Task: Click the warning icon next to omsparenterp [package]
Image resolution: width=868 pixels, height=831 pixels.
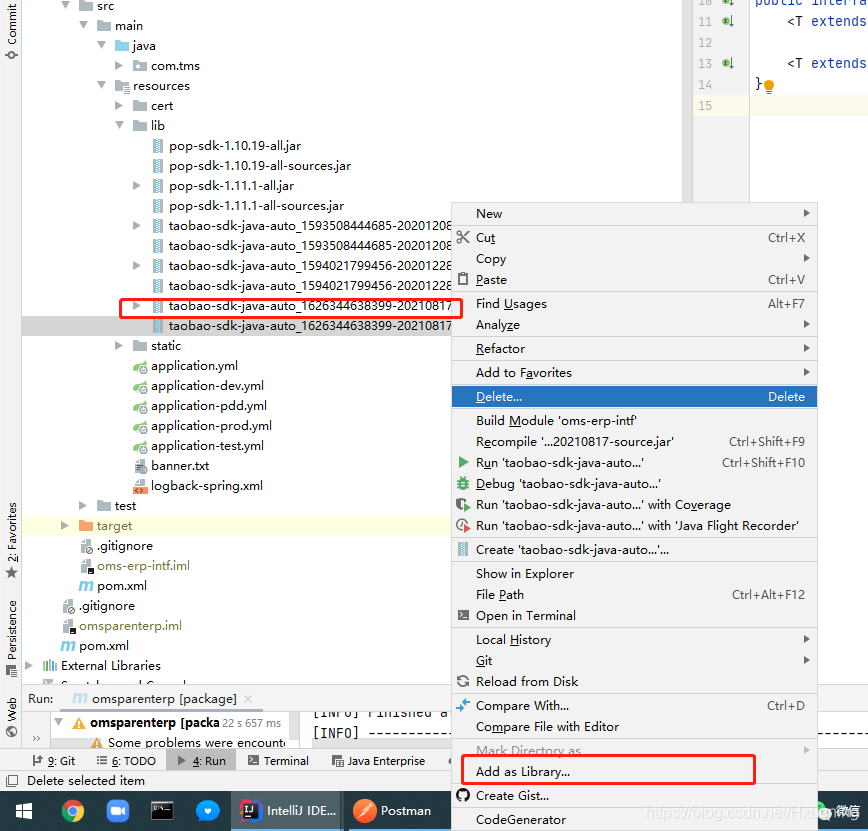Action: 79,723
